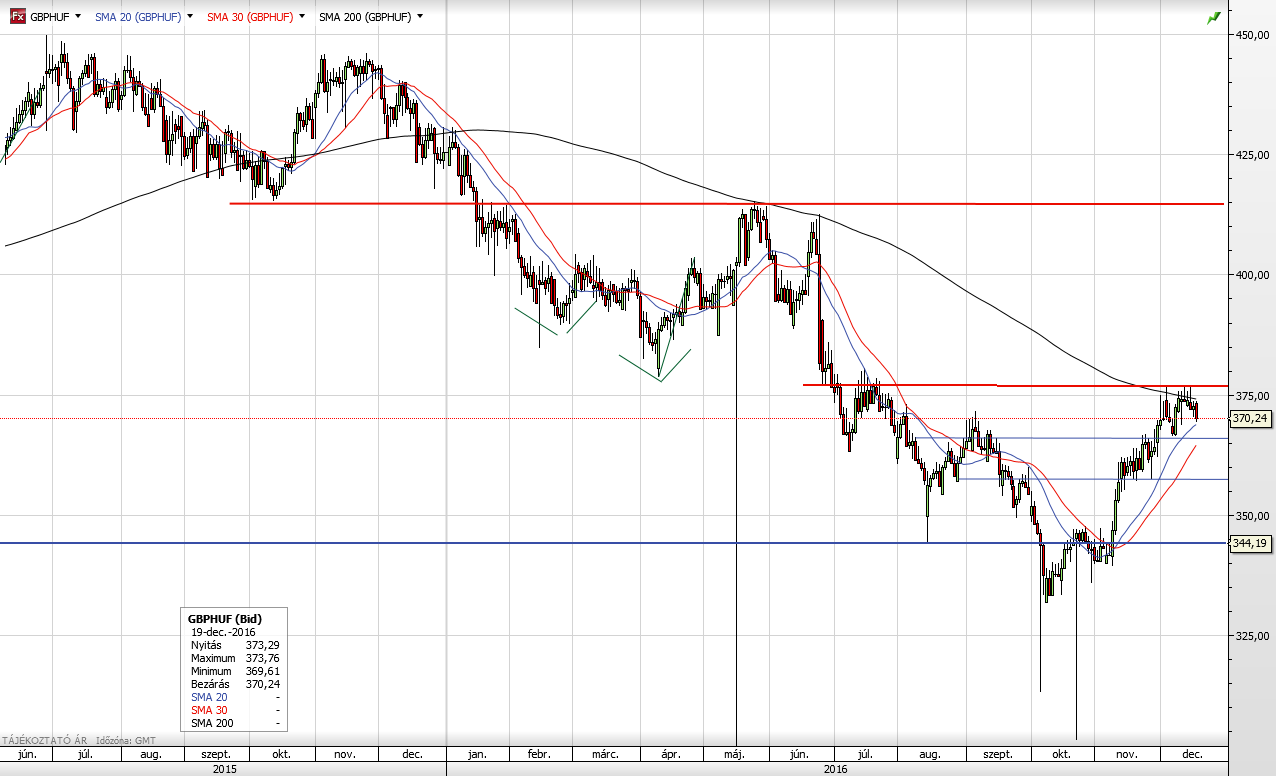This screenshot has height=776, width=1276.
Task: Click the Nyitás row in info box
Action: click(234, 646)
